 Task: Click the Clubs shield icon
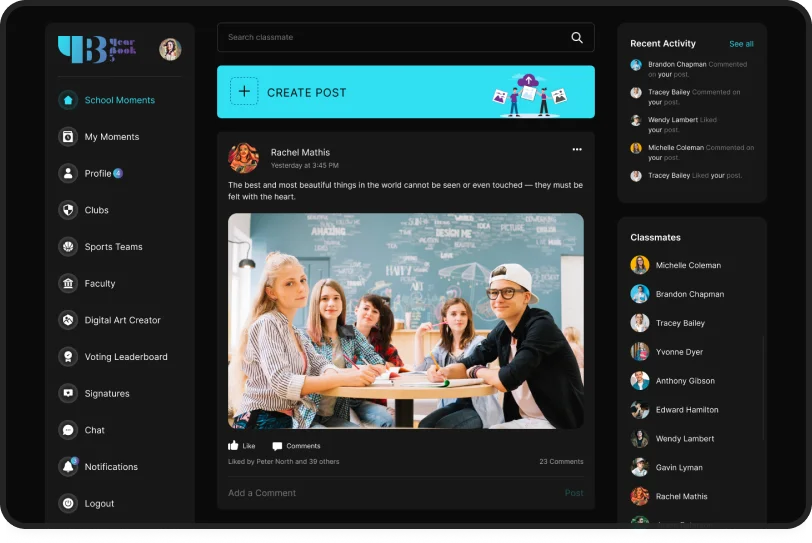coord(68,210)
